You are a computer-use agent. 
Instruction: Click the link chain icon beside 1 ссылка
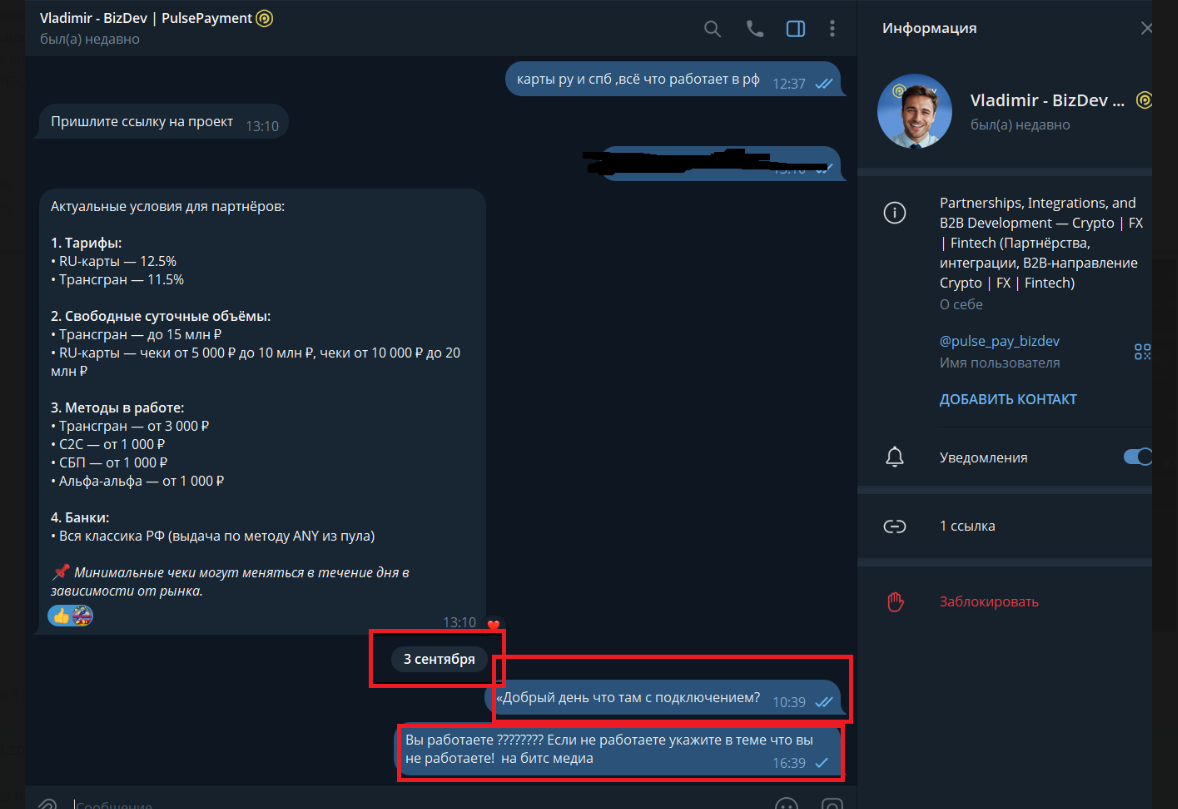click(x=894, y=526)
